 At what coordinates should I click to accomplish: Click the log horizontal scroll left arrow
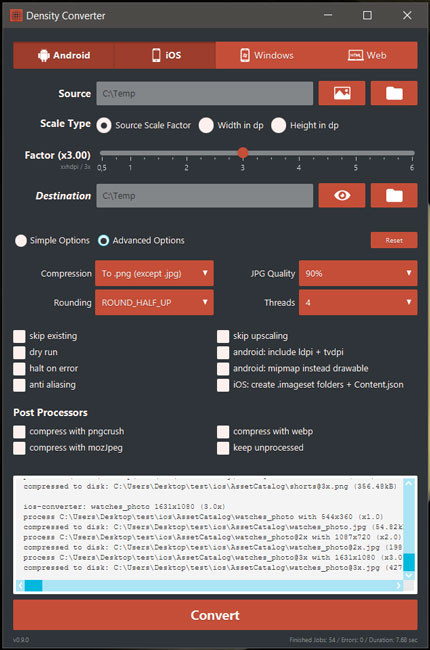[x=20, y=585]
